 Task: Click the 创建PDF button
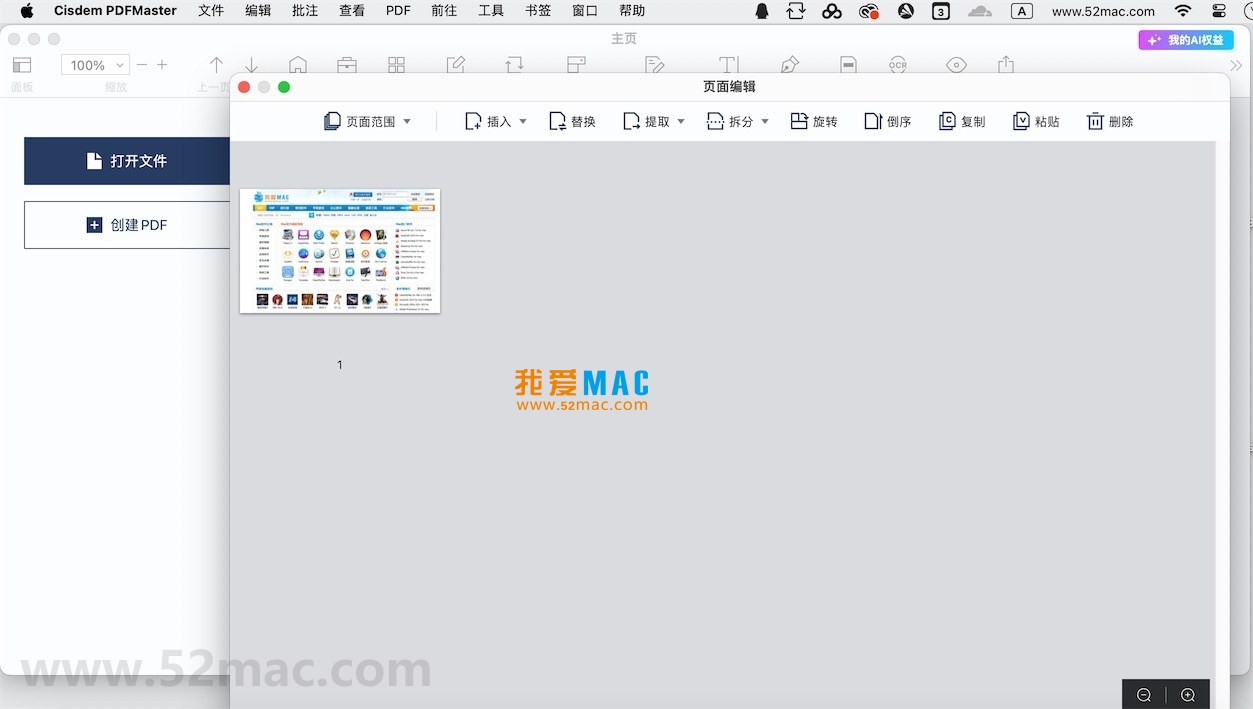point(127,225)
